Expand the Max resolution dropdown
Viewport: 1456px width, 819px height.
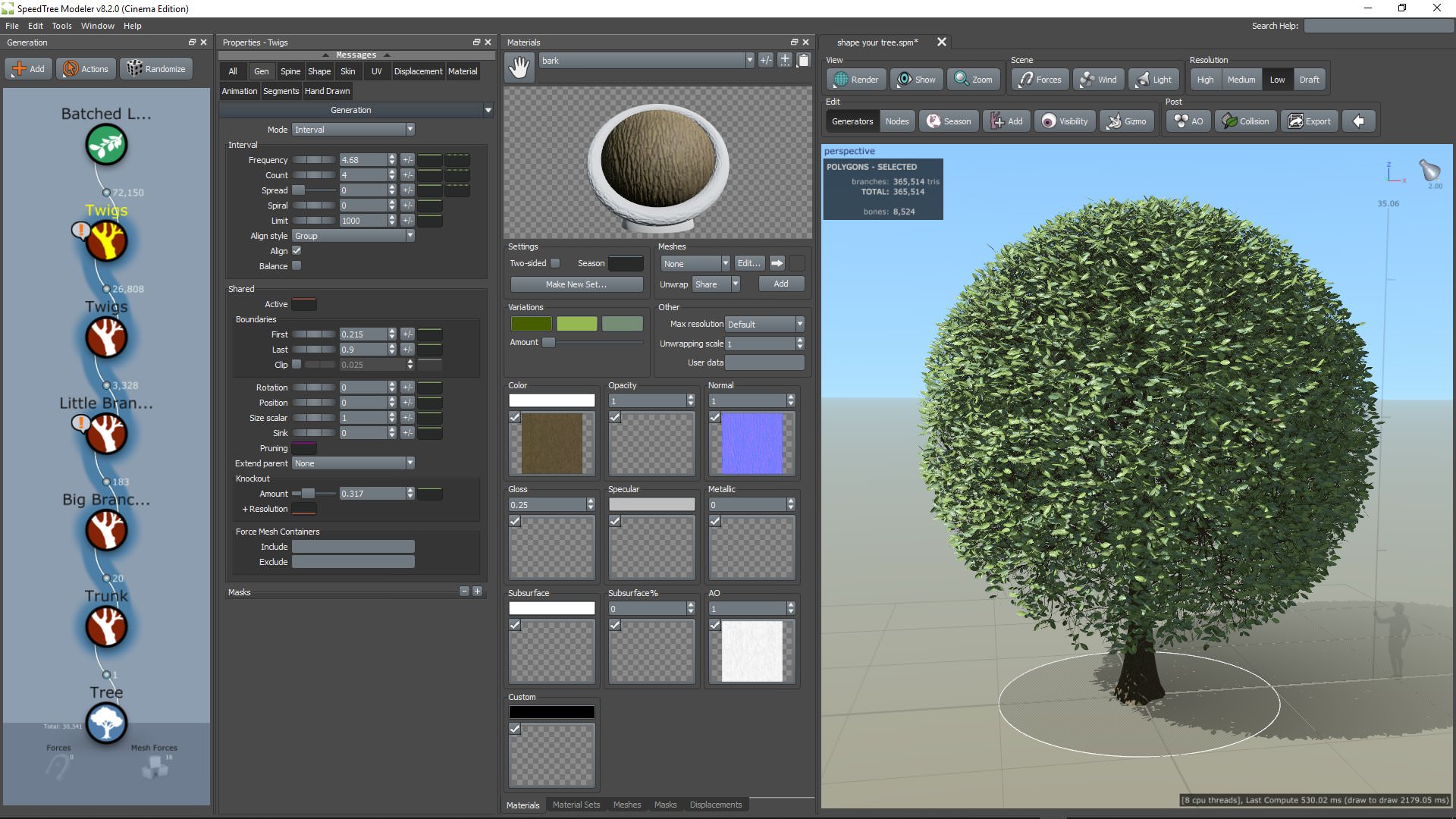799,323
